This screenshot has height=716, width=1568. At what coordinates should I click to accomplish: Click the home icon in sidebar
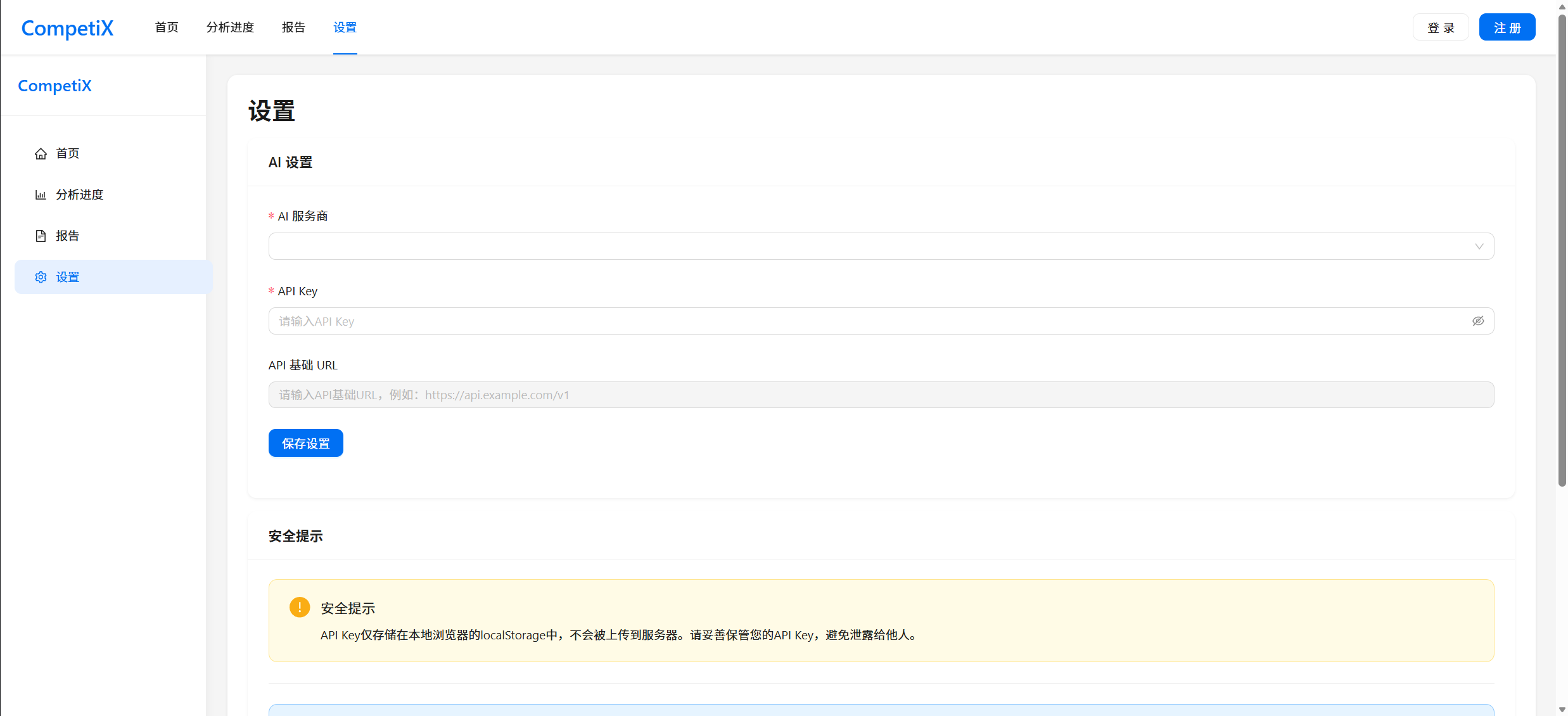(x=41, y=153)
